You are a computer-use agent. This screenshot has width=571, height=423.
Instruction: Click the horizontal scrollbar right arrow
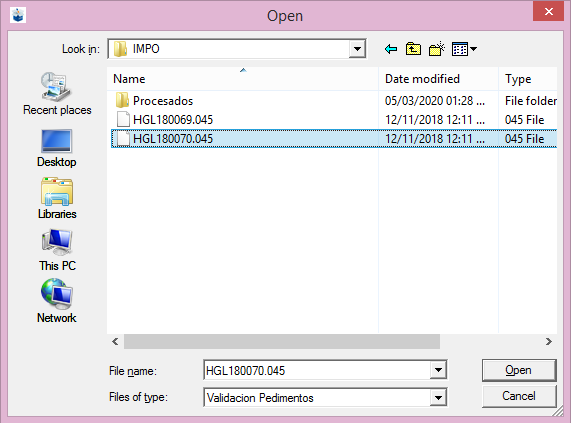pos(548,341)
